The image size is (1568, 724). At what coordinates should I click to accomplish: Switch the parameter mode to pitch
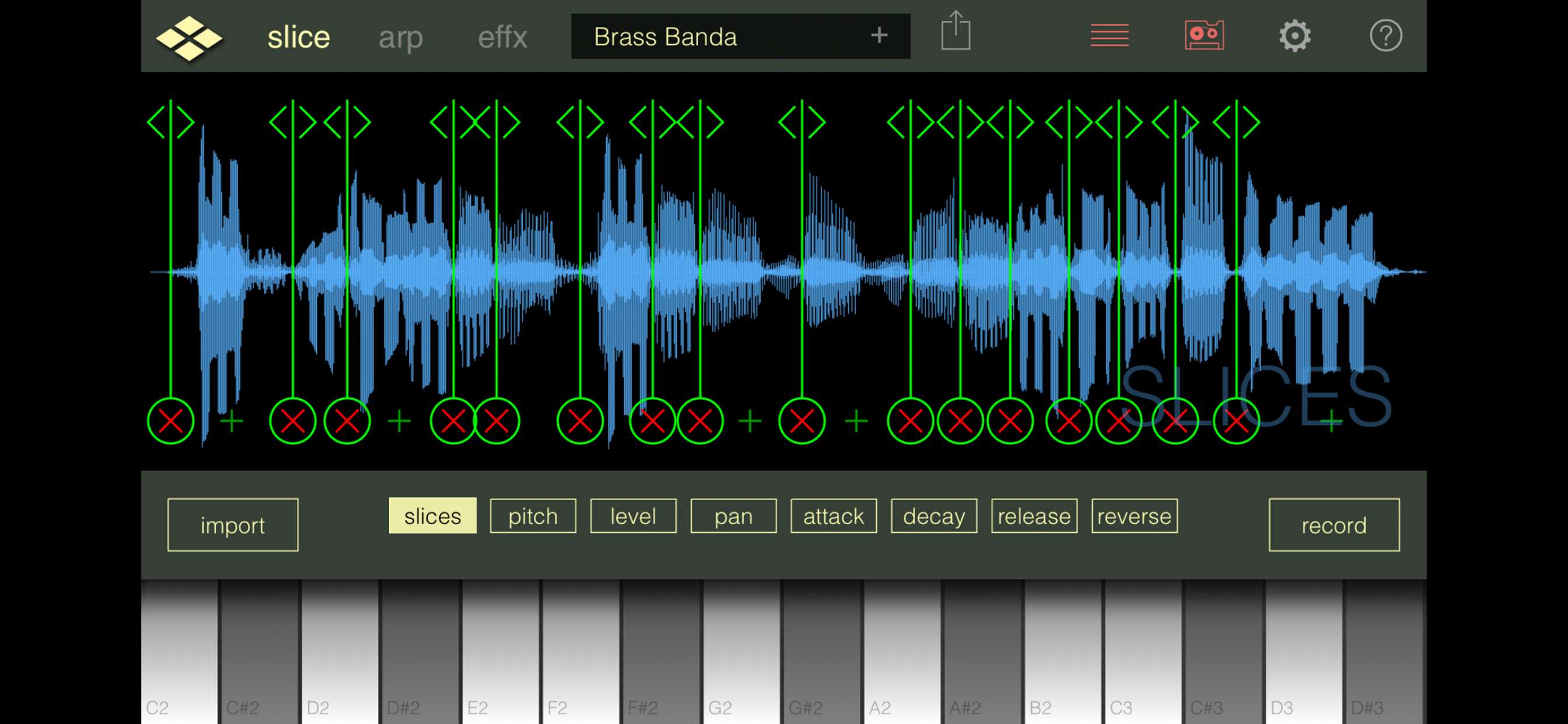click(533, 516)
